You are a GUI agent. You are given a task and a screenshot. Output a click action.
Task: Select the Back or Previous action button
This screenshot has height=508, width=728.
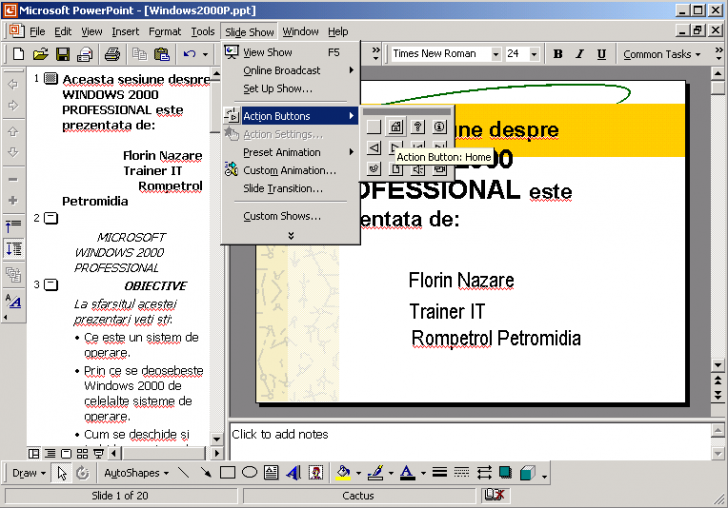click(374, 148)
